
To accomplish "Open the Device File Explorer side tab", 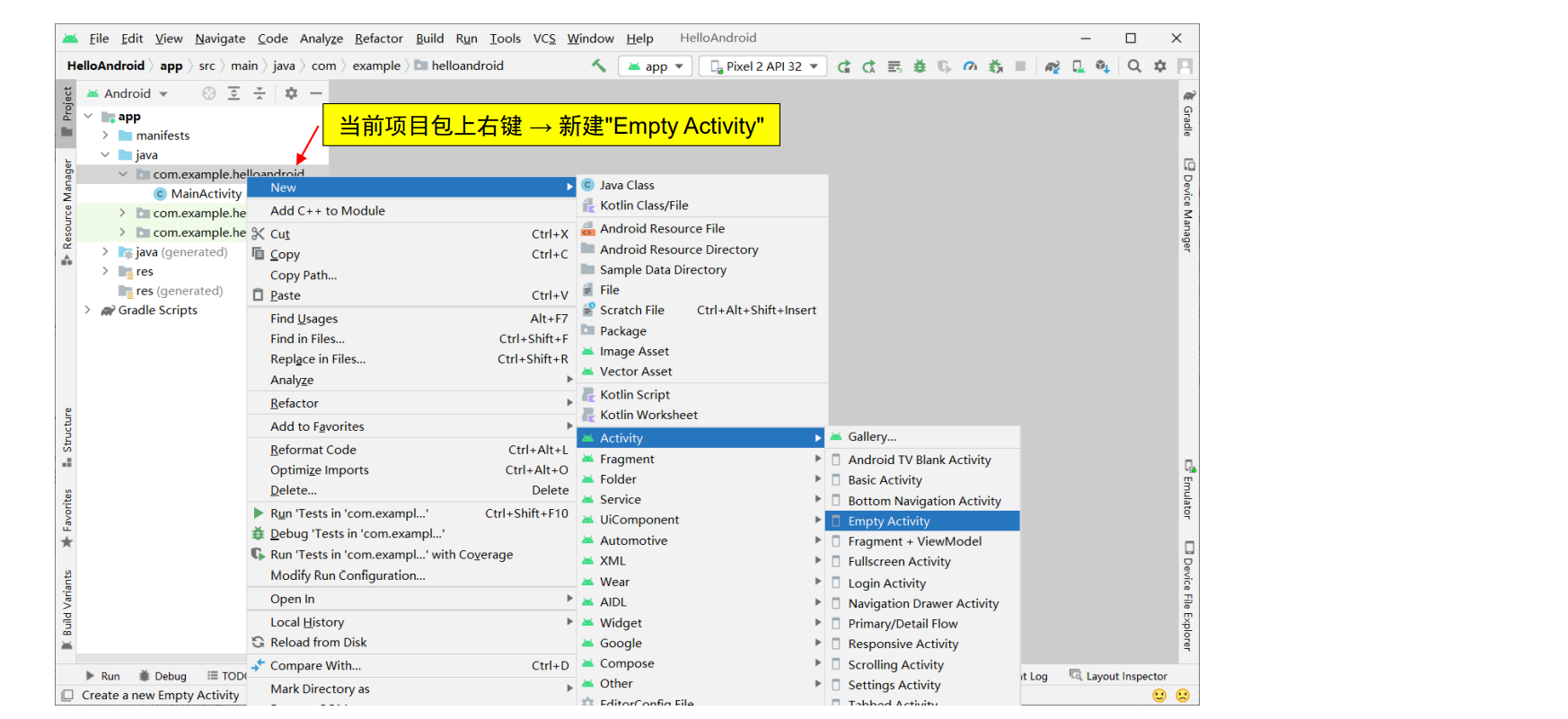I will tap(1189, 595).
